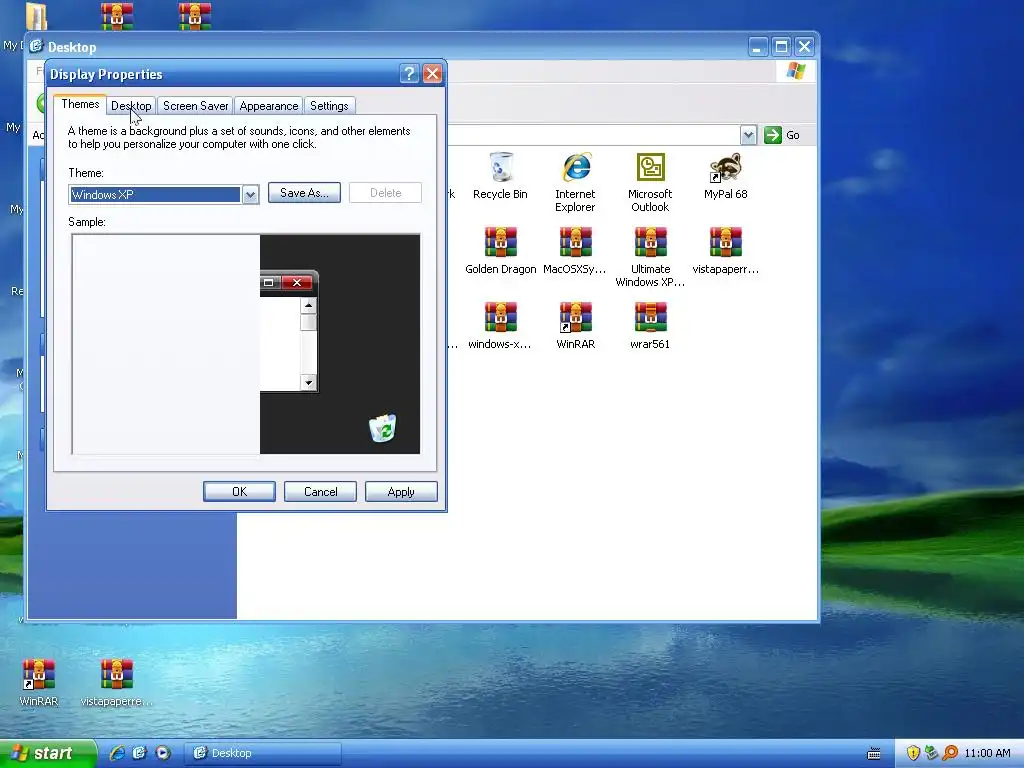
Task: Switch to the Appearance tab
Action: click(268, 106)
